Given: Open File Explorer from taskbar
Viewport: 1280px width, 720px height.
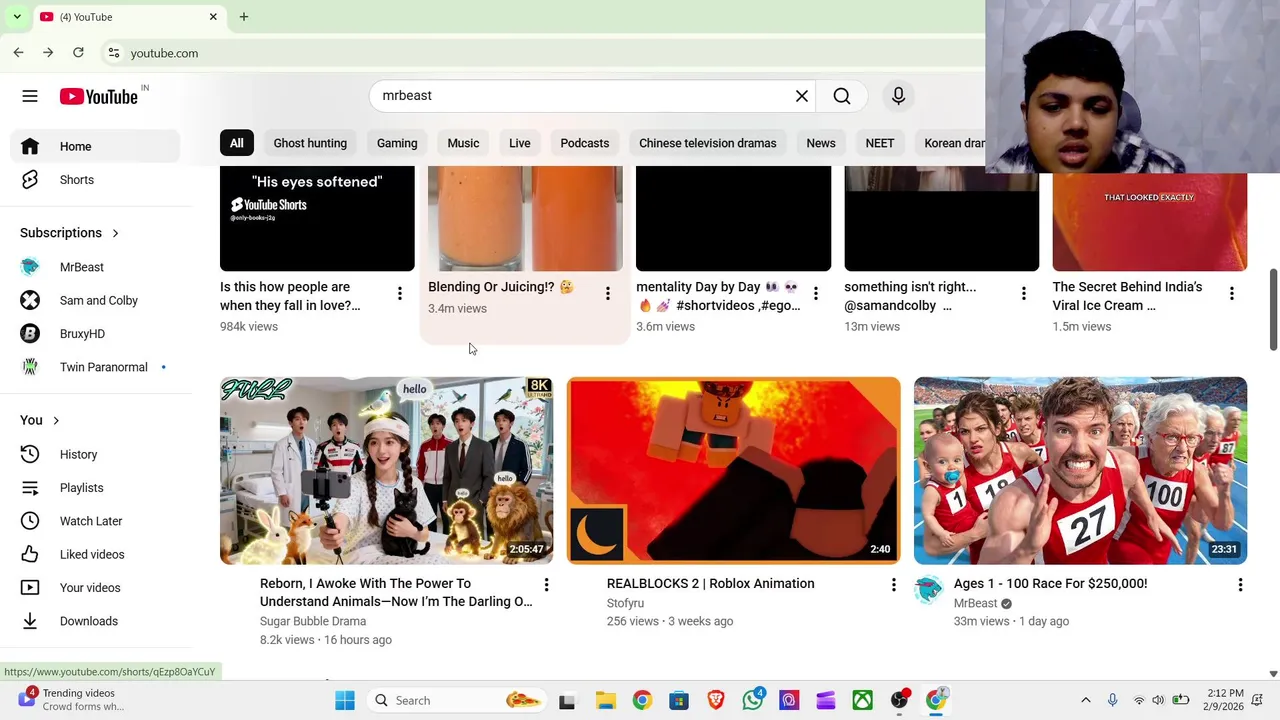Looking at the screenshot, I should click(605, 700).
